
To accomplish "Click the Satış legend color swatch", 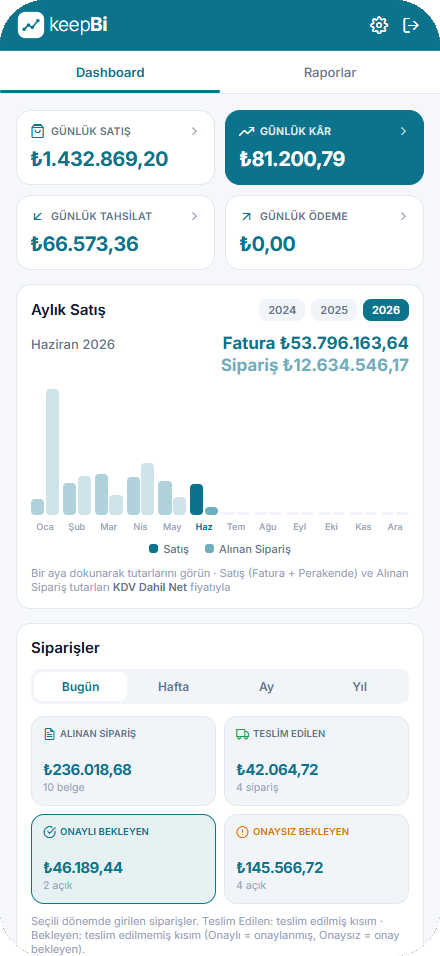I will tap(154, 549).
